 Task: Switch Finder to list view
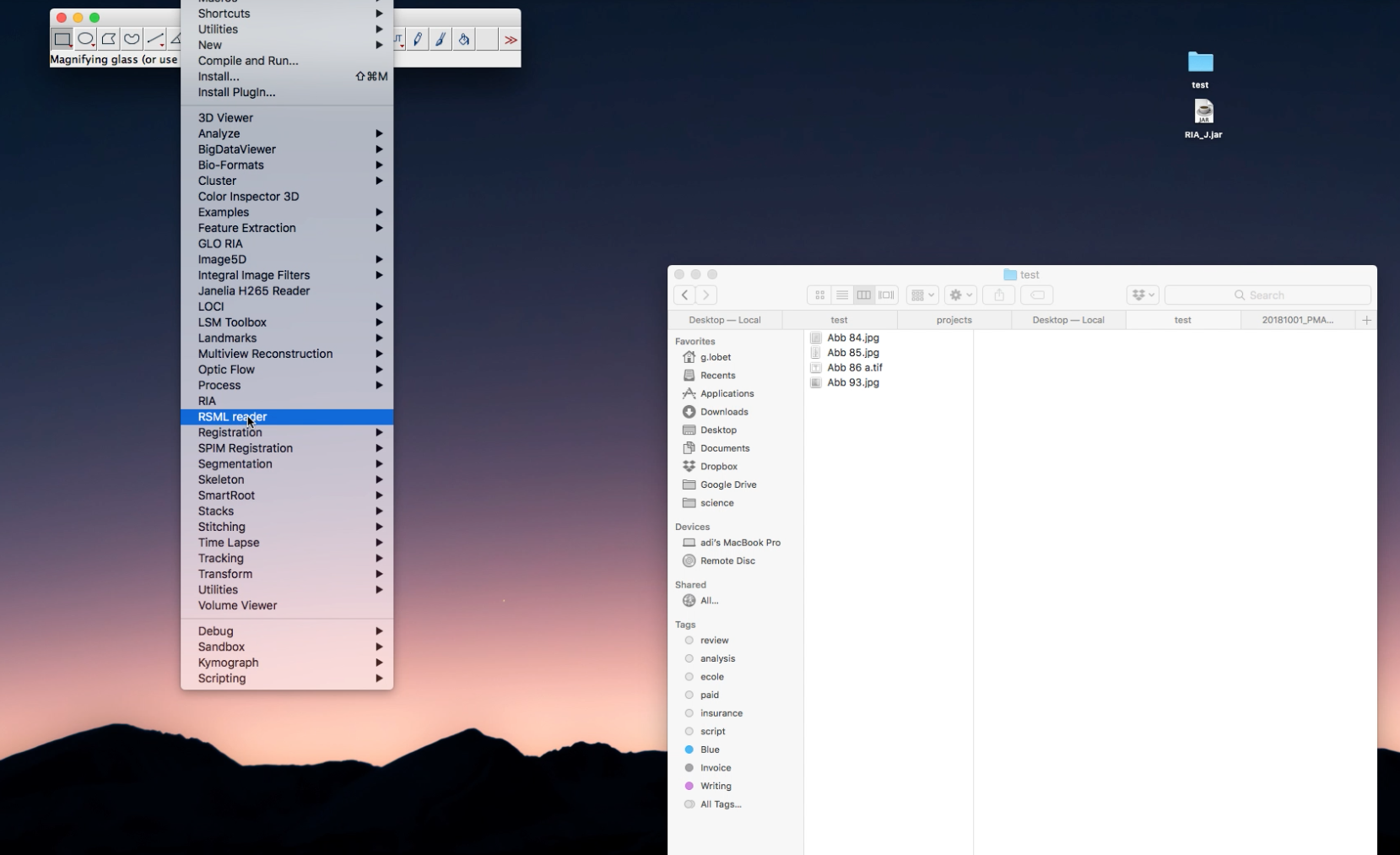click(841, 295)
